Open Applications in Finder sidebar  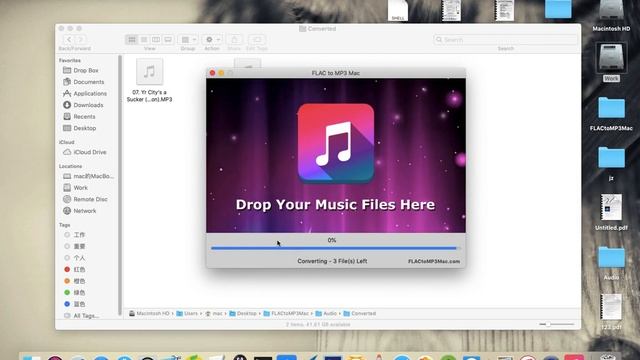coord(85,93)
